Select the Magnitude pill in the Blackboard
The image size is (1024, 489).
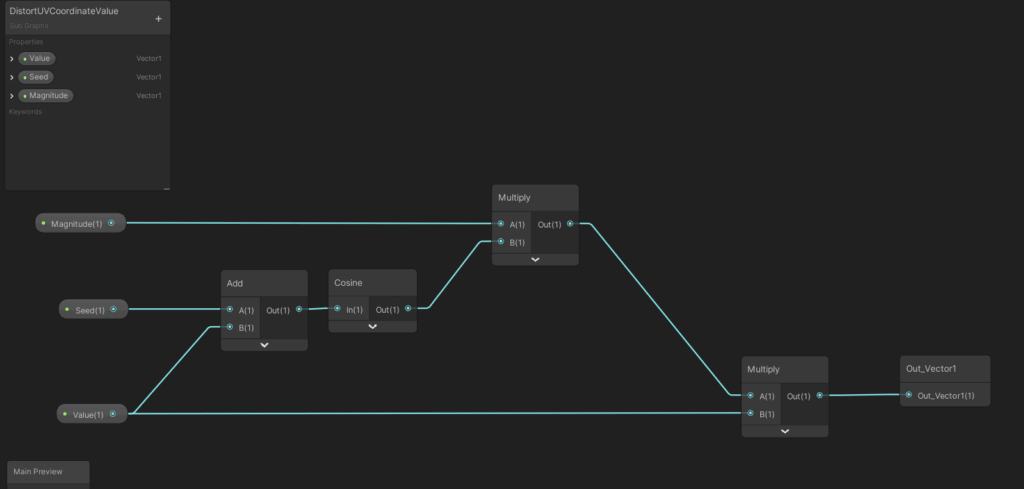click(x=46, y=96)
